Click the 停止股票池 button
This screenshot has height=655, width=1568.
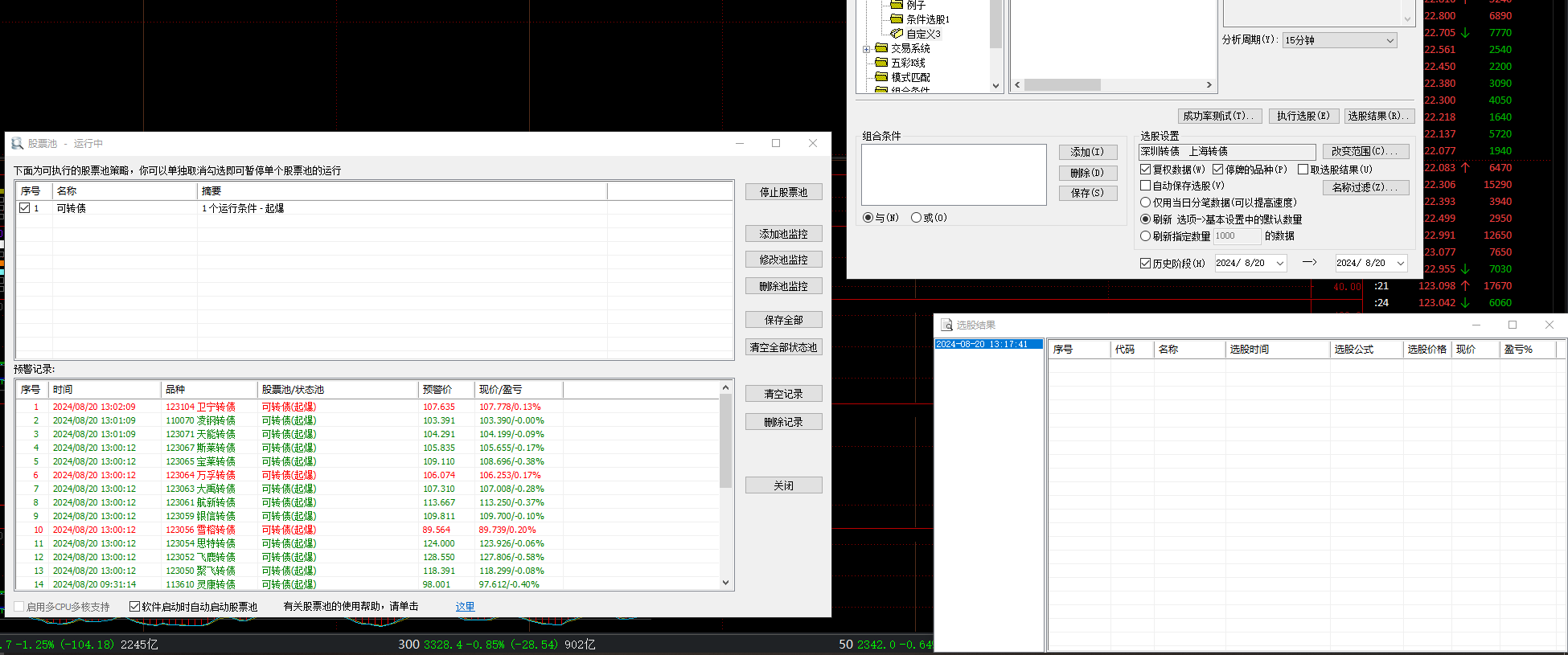tap(784, 192)
